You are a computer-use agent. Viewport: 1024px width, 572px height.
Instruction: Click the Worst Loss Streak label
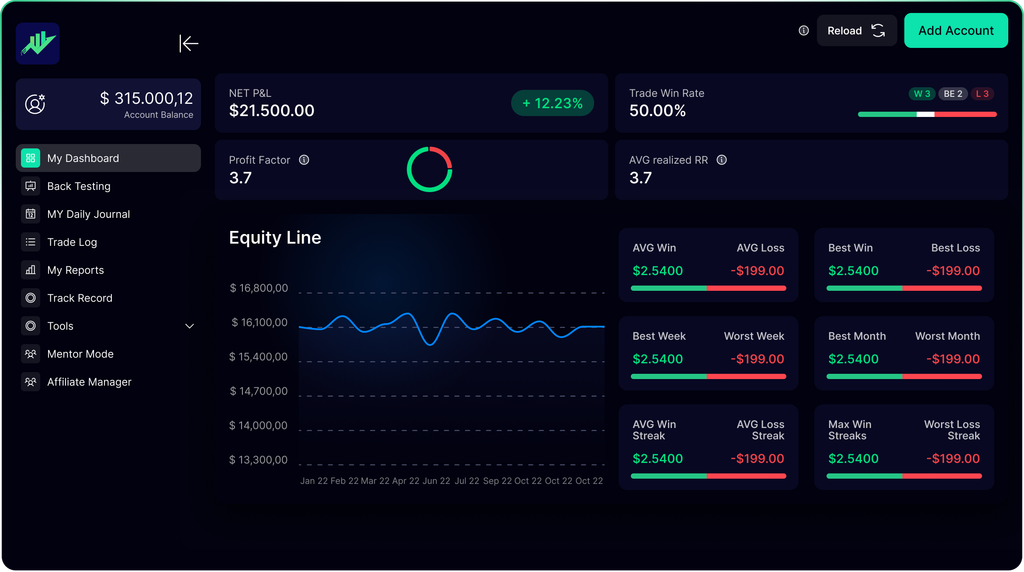point(952,430)
